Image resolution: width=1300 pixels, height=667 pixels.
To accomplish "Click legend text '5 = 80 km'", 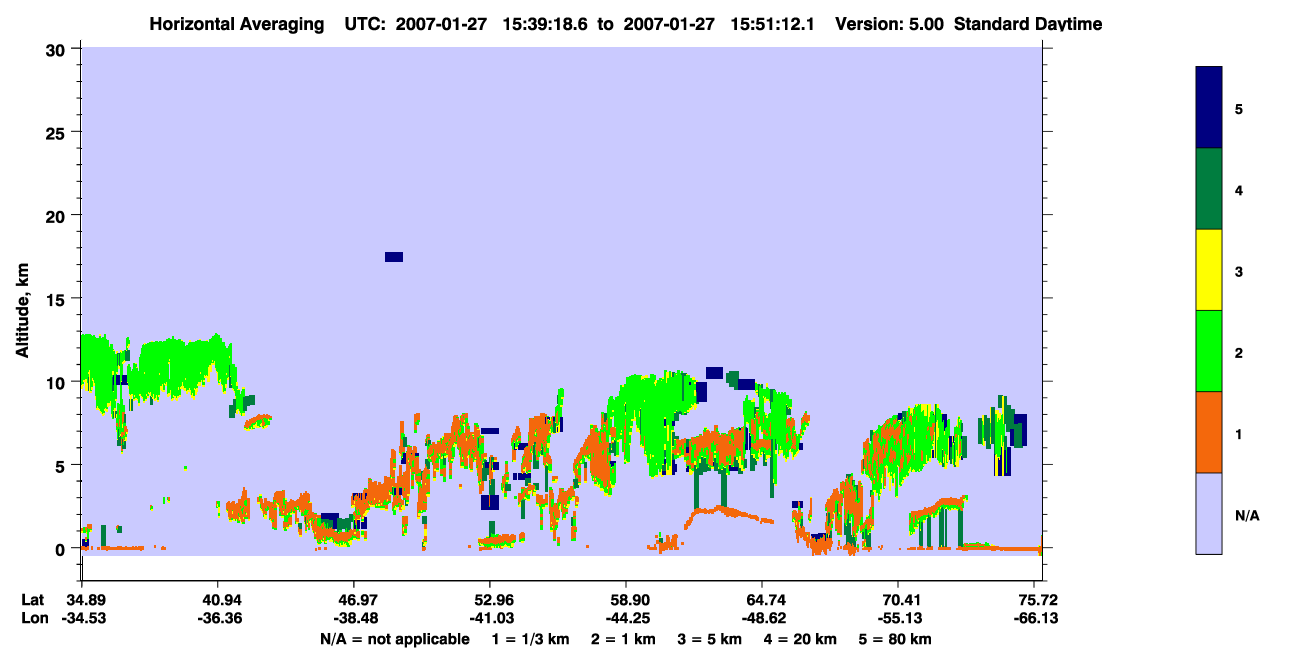I will coord(896,639).
